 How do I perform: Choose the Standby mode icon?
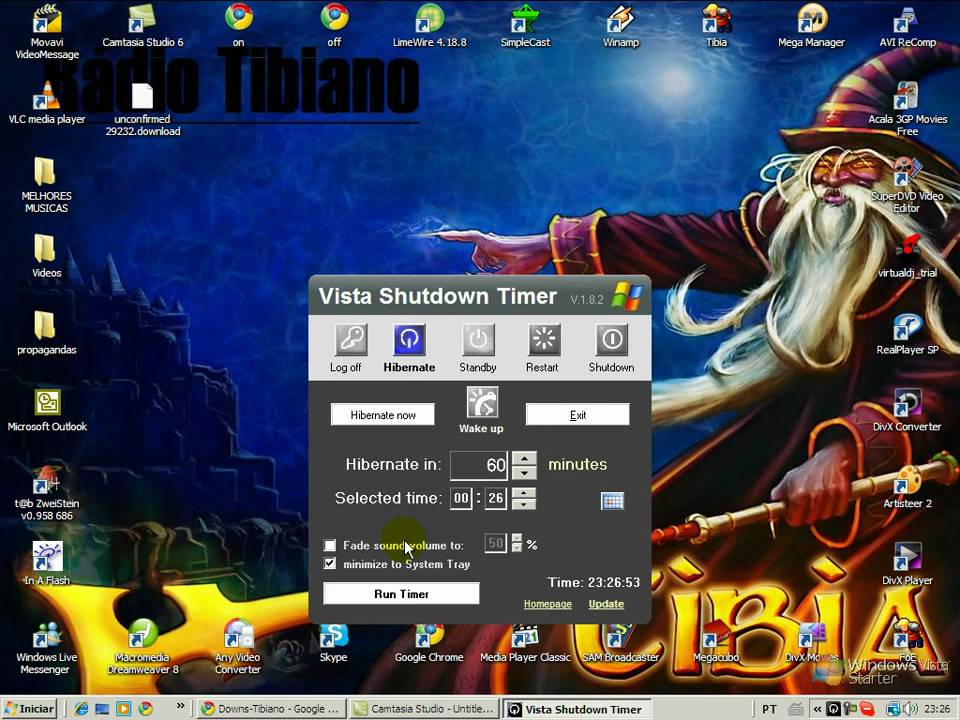tap(478, 340)
